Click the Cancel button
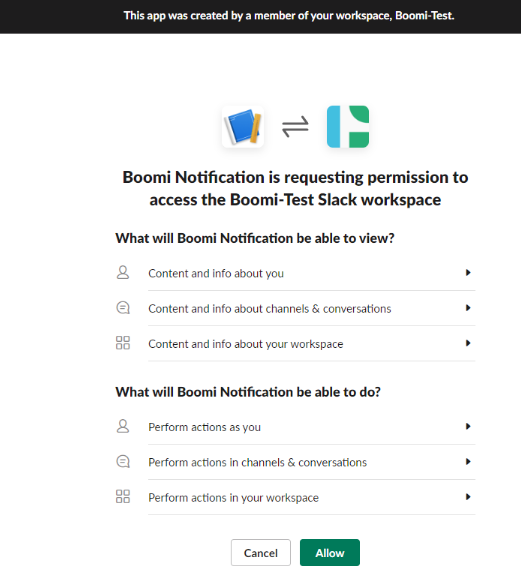Screen dimensions: 521x576 point(261,552)
